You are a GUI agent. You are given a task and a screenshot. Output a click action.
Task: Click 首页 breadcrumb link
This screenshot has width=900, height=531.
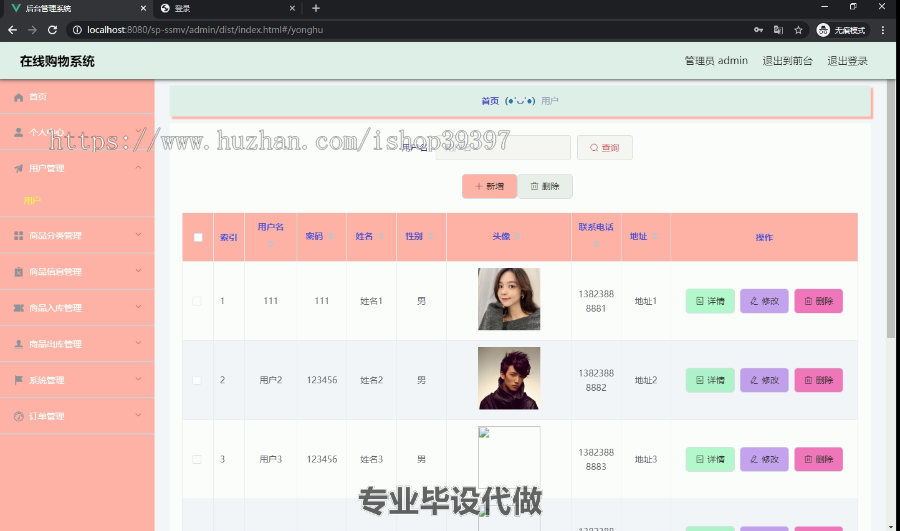490,101
